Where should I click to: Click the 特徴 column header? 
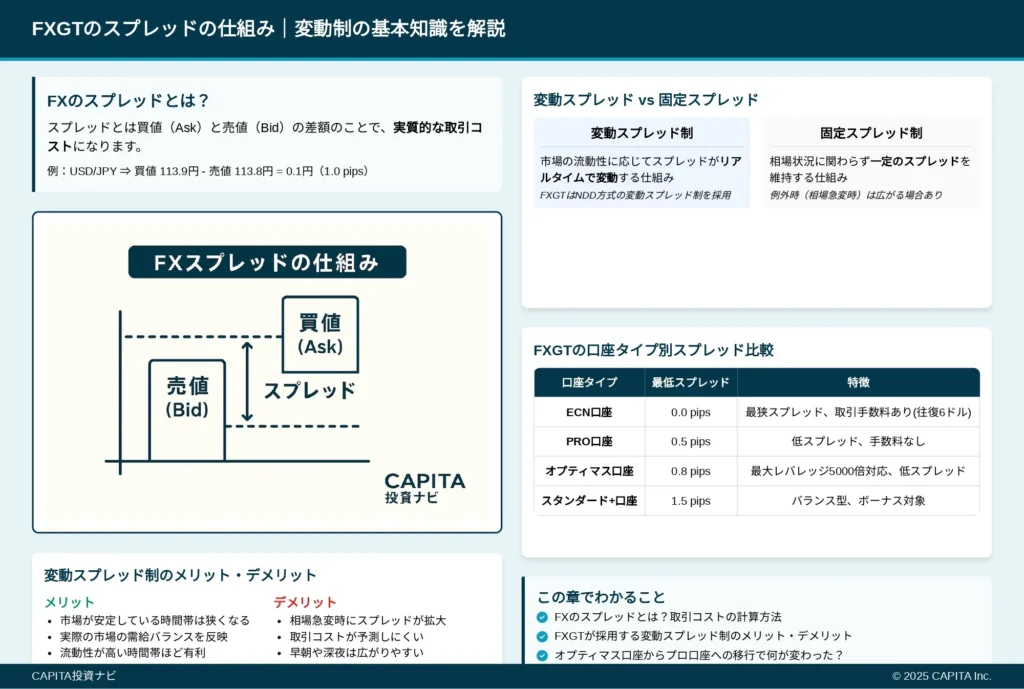pos(858,383)
